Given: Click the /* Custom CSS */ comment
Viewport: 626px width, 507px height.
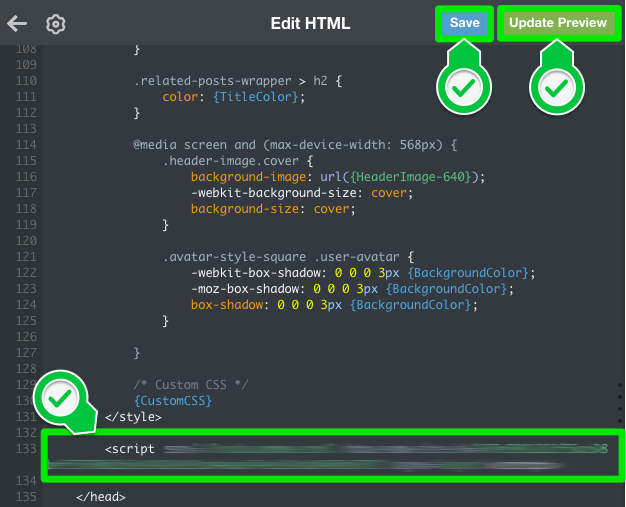Looking at the screenshot, I should coord(191,384).
